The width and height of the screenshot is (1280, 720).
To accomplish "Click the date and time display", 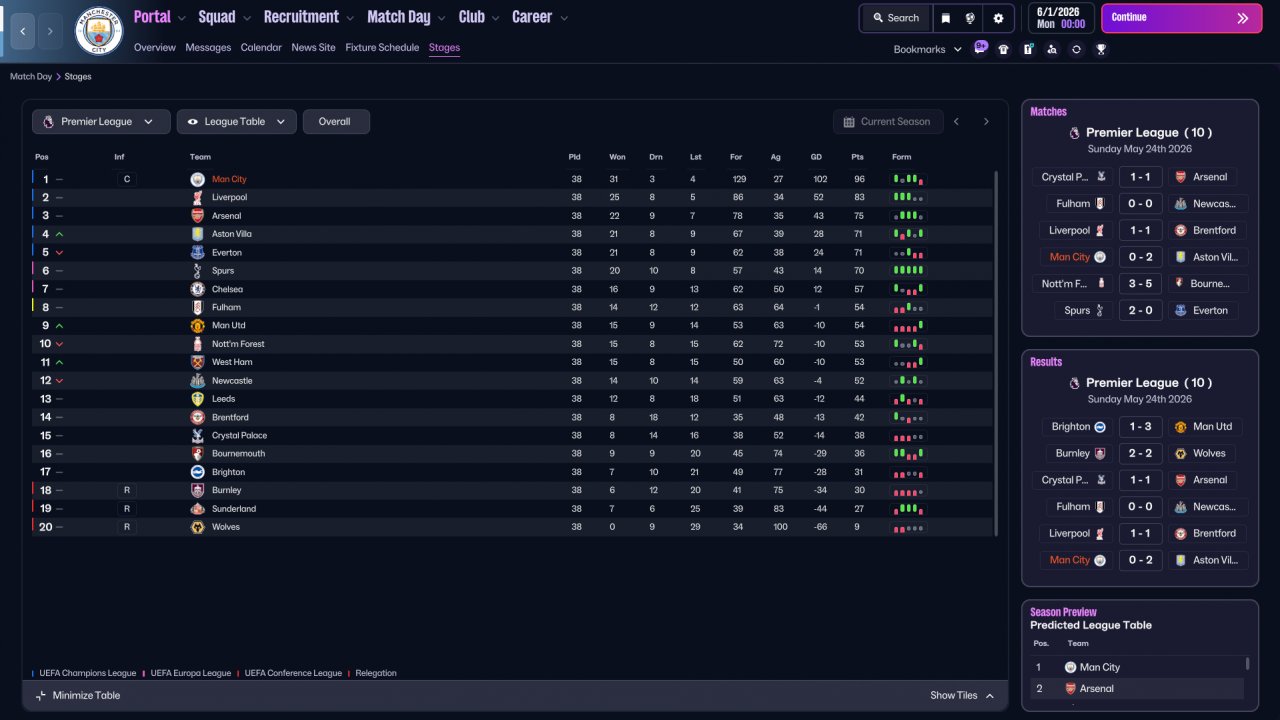I will pyautogui.click(x=1061, y=18).
